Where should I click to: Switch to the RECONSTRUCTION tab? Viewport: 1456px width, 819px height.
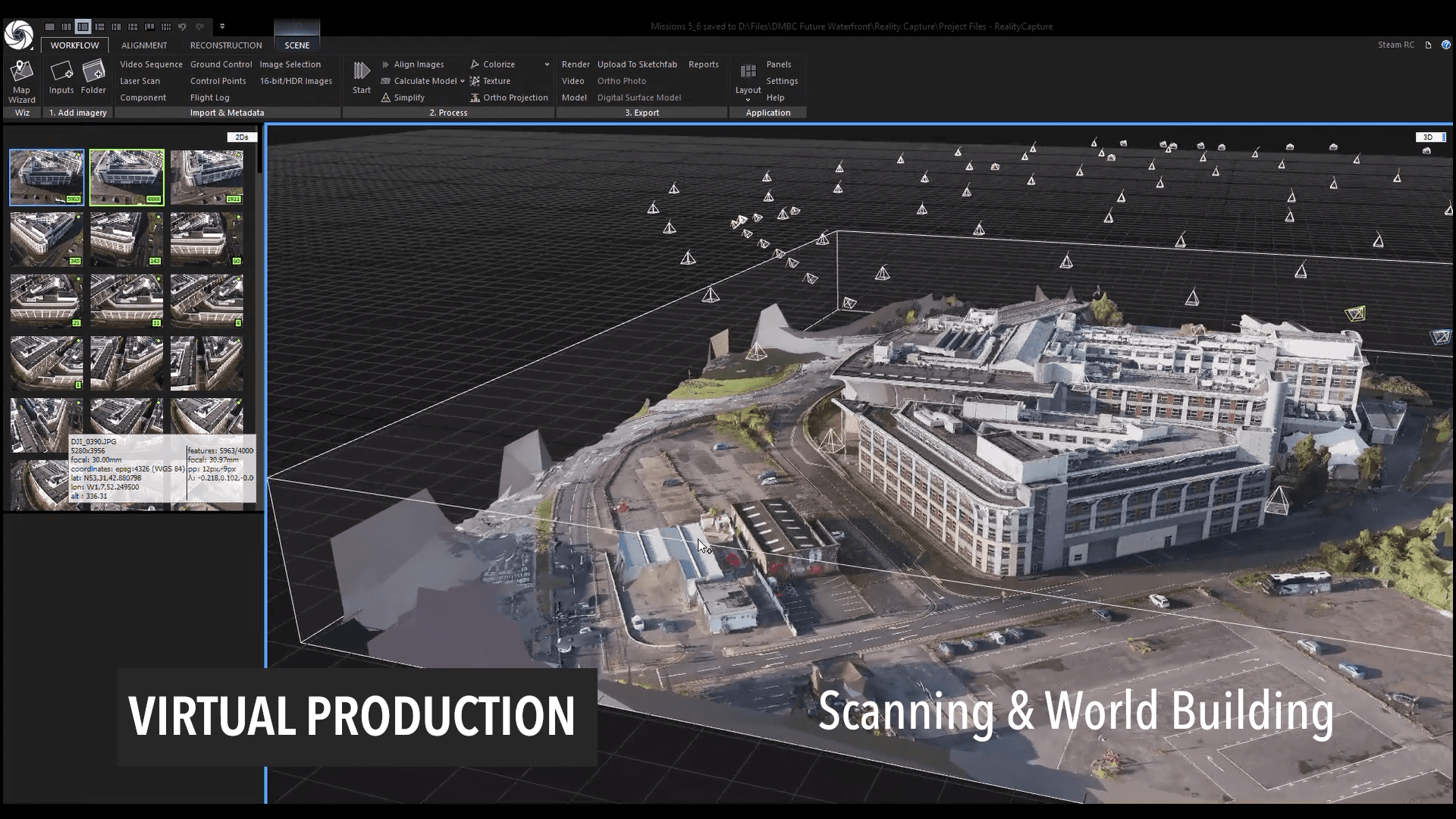226,45
